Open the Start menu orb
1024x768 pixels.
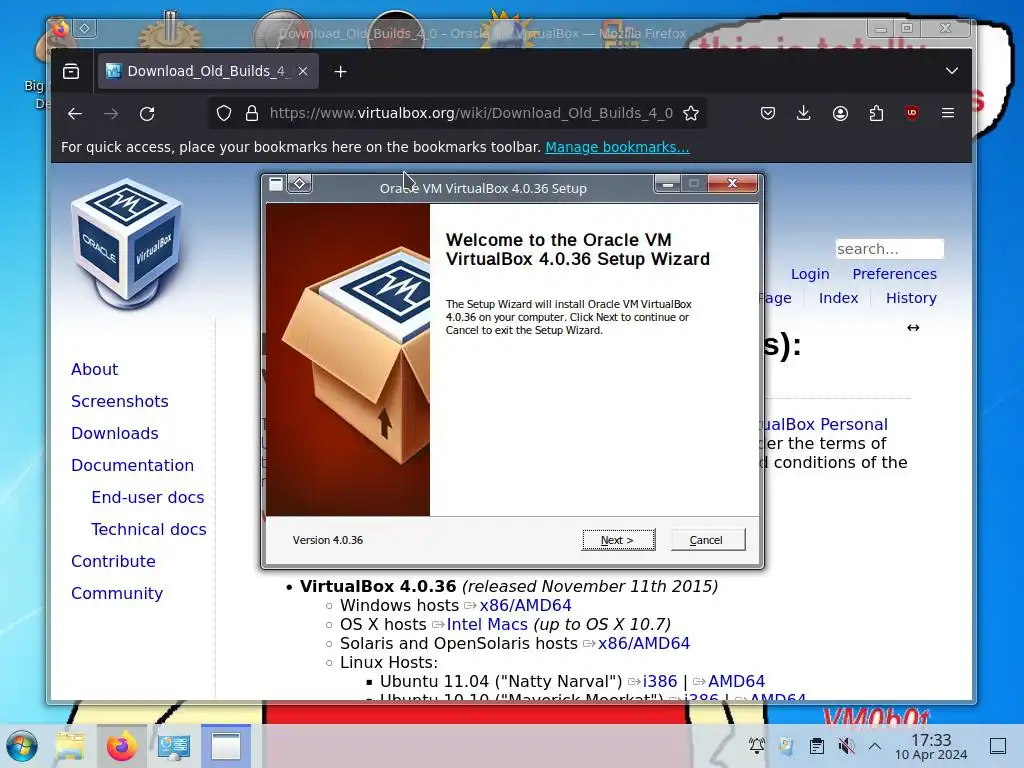tap(22, 746)
